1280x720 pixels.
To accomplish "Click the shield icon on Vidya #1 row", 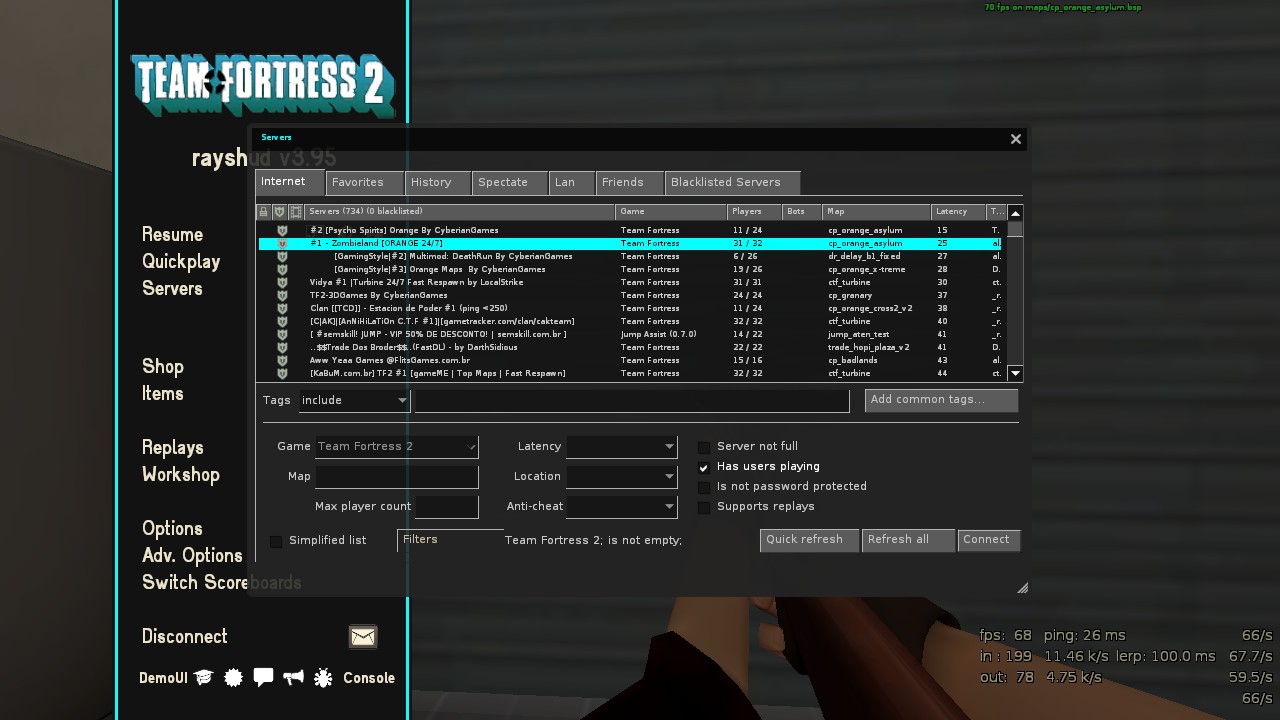I will click(282, 283).
